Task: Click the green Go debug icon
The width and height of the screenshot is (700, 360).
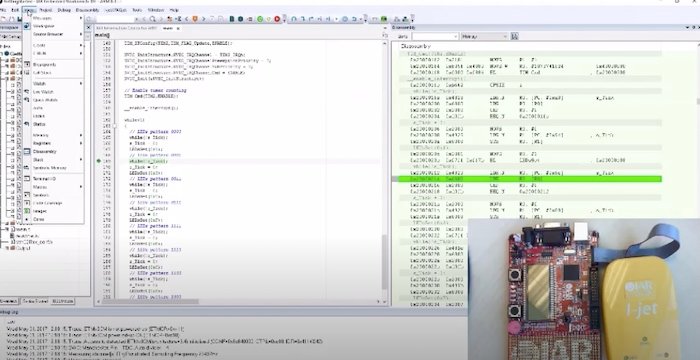Action: click(260, 19)
